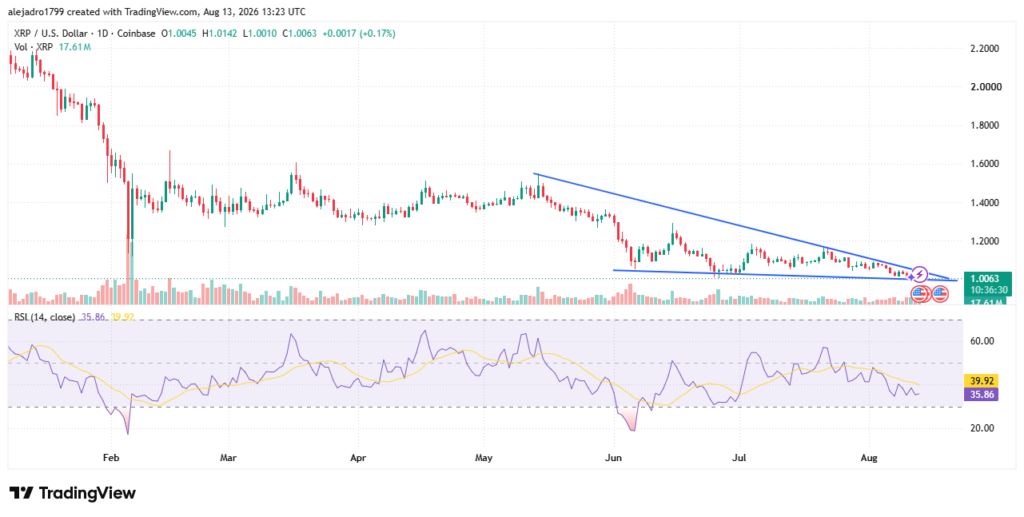Click the 1.4000 price axis label
Screen dimensions: 1024x517
coord(984,203)
